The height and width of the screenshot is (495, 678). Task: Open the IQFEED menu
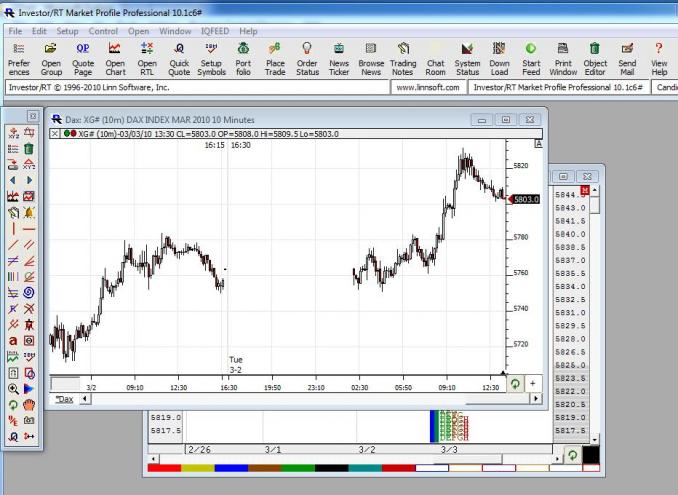click(215, 31)
